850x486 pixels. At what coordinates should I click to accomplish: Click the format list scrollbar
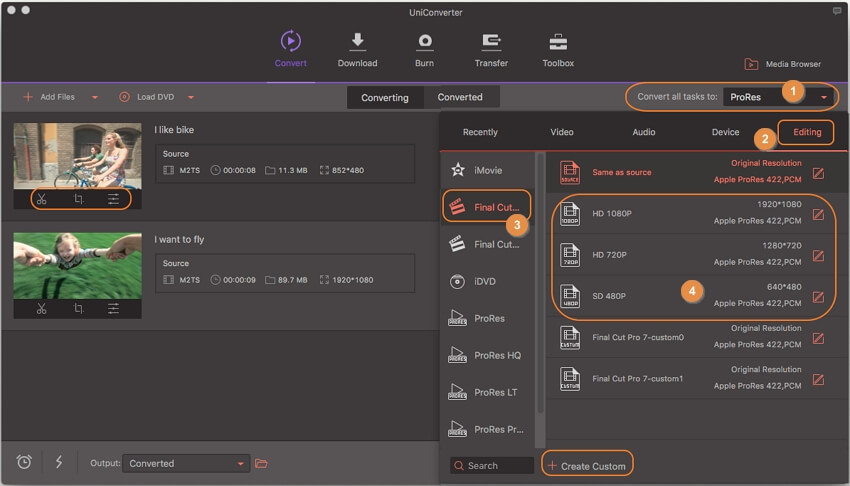click(540, 282)
